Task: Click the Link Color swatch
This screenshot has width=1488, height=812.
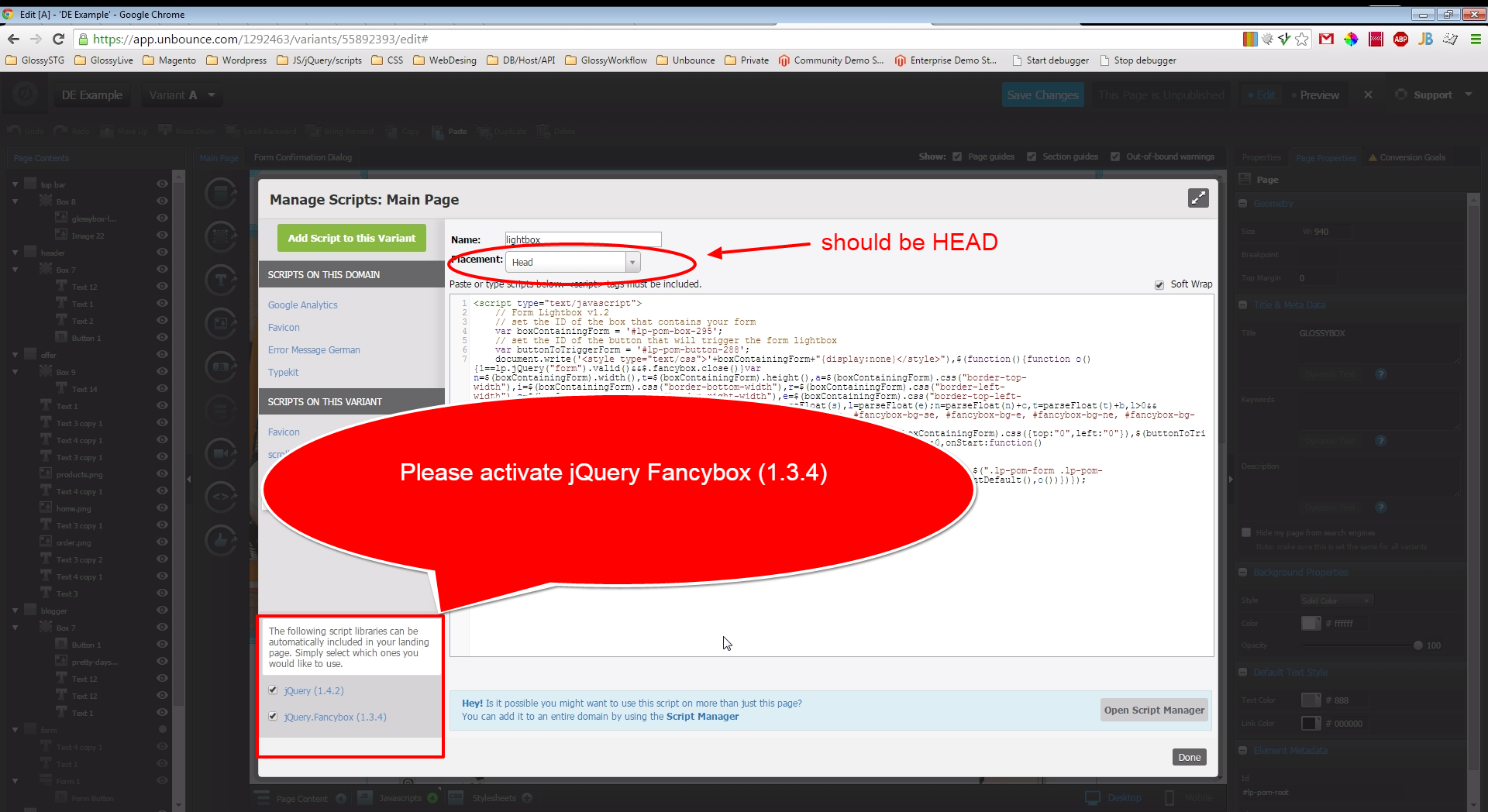Action: click(1311, 723)
